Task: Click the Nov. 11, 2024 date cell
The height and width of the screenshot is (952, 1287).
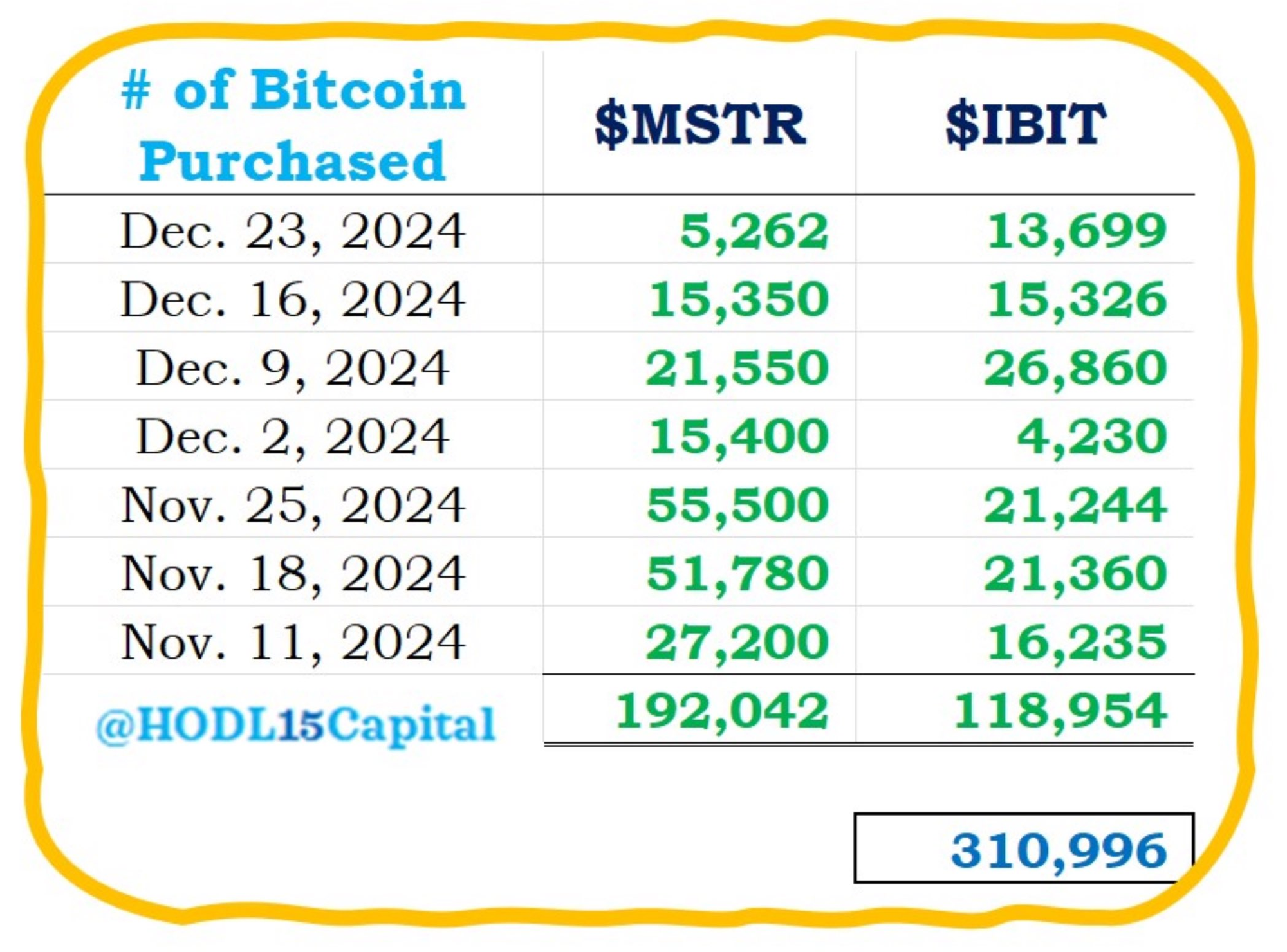Action: pos(293,643)
